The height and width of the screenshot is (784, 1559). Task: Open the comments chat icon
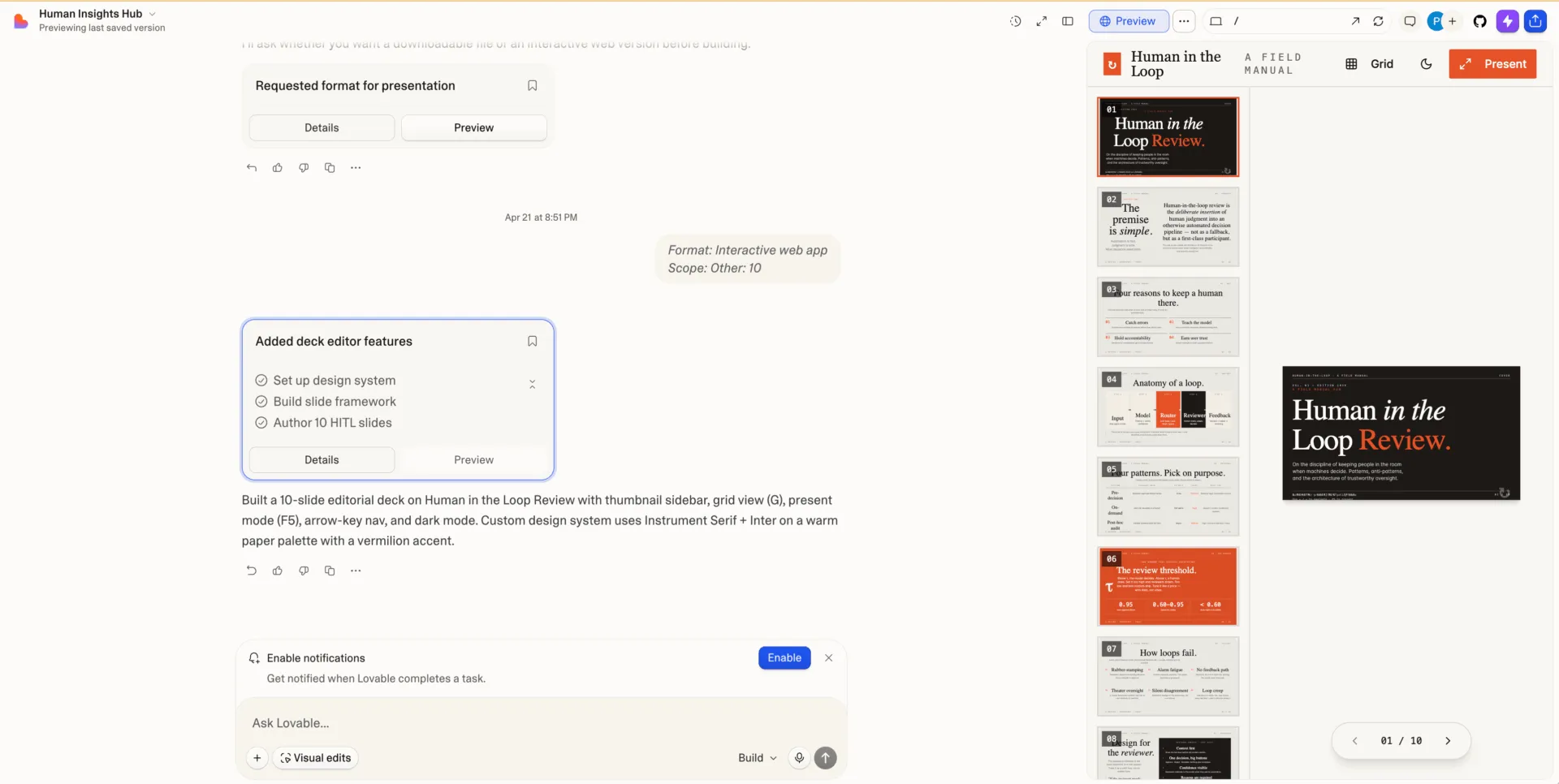click(x=1410, y=21)
